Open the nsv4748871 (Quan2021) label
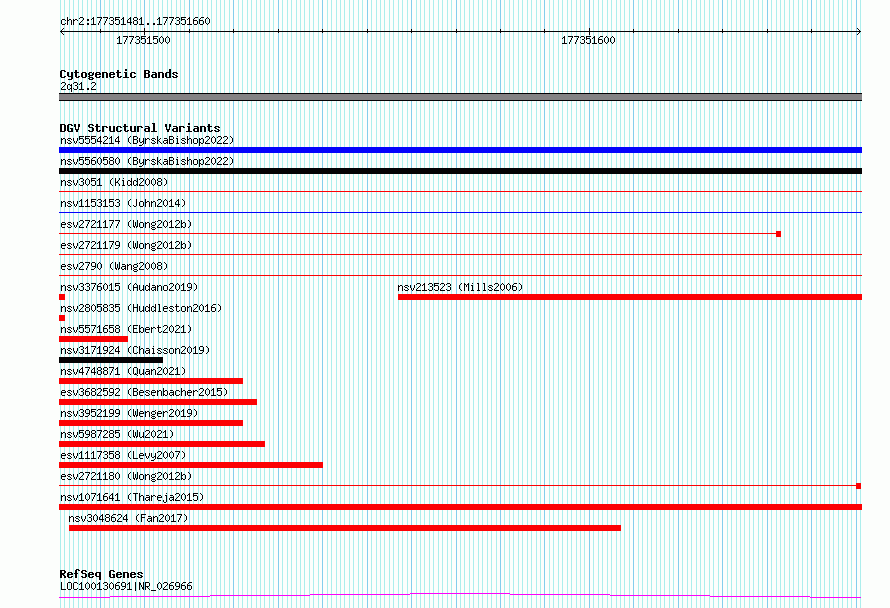The image size is (890, 608). tap(123, 371)
